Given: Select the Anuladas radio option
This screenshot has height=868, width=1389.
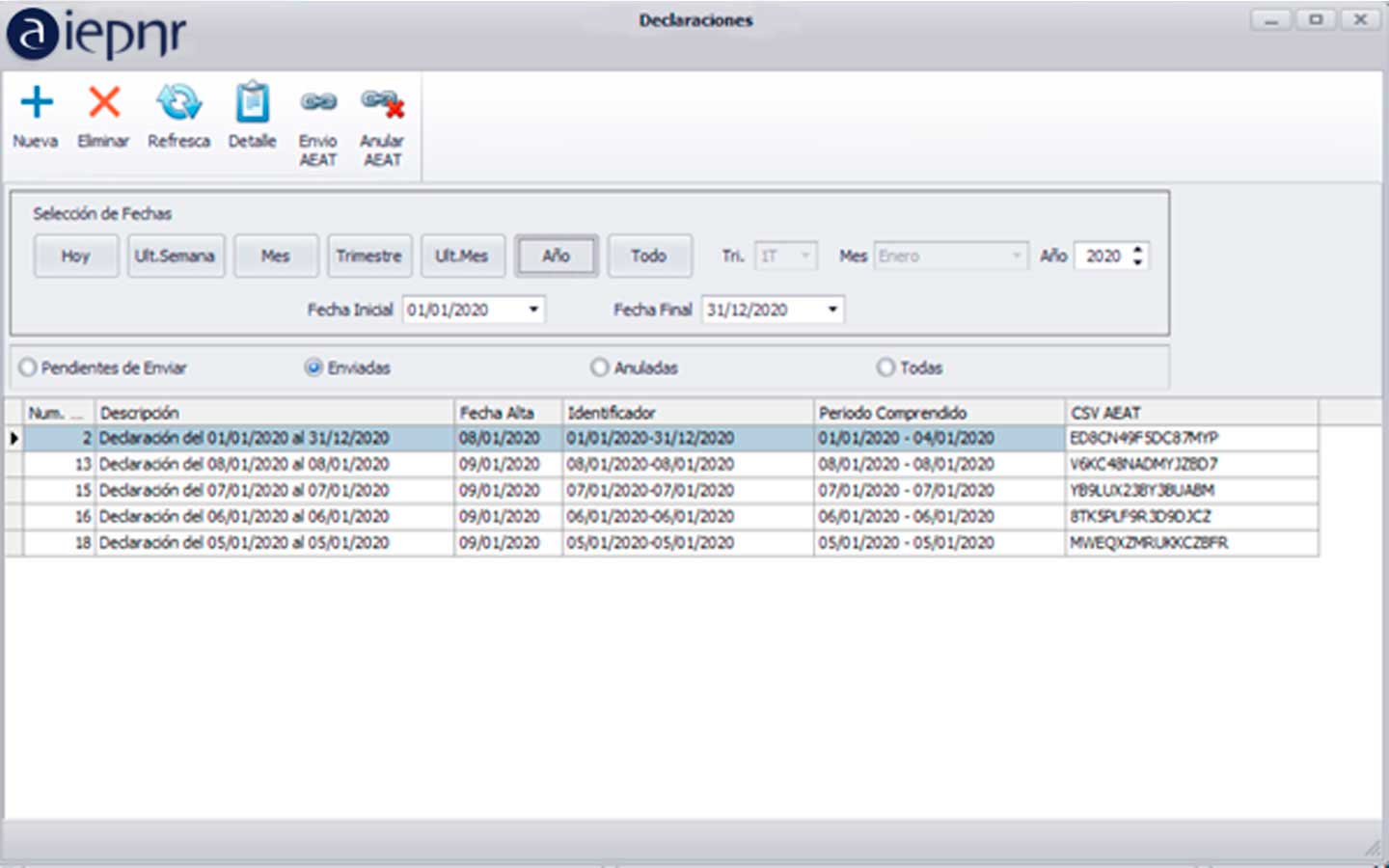Looking at the screenshot, I should [x=600, y=367].
